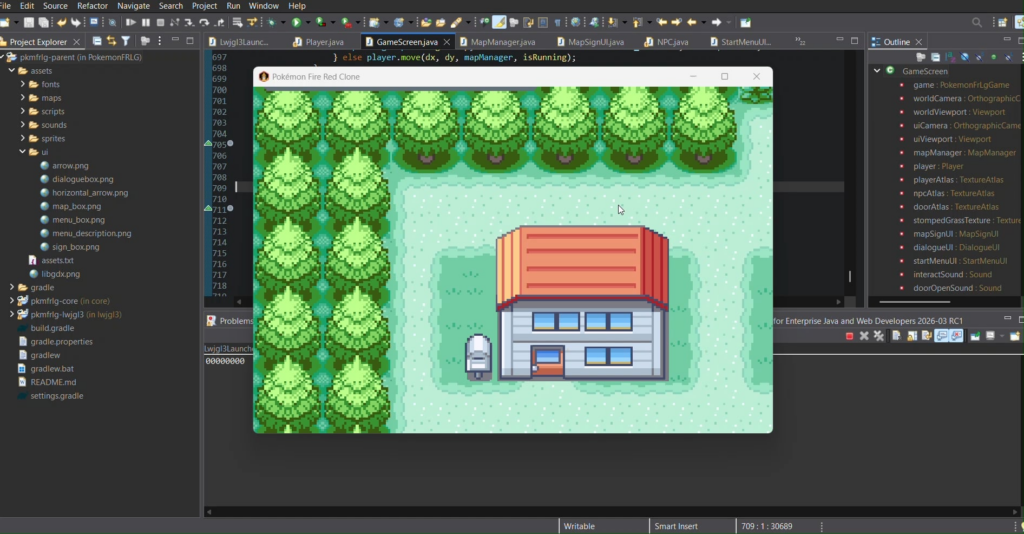Click Remove All Terminated Launches icon
The height and width of the screenshot is (534, 1024).
pyautogui.click(x=879, y=336)
